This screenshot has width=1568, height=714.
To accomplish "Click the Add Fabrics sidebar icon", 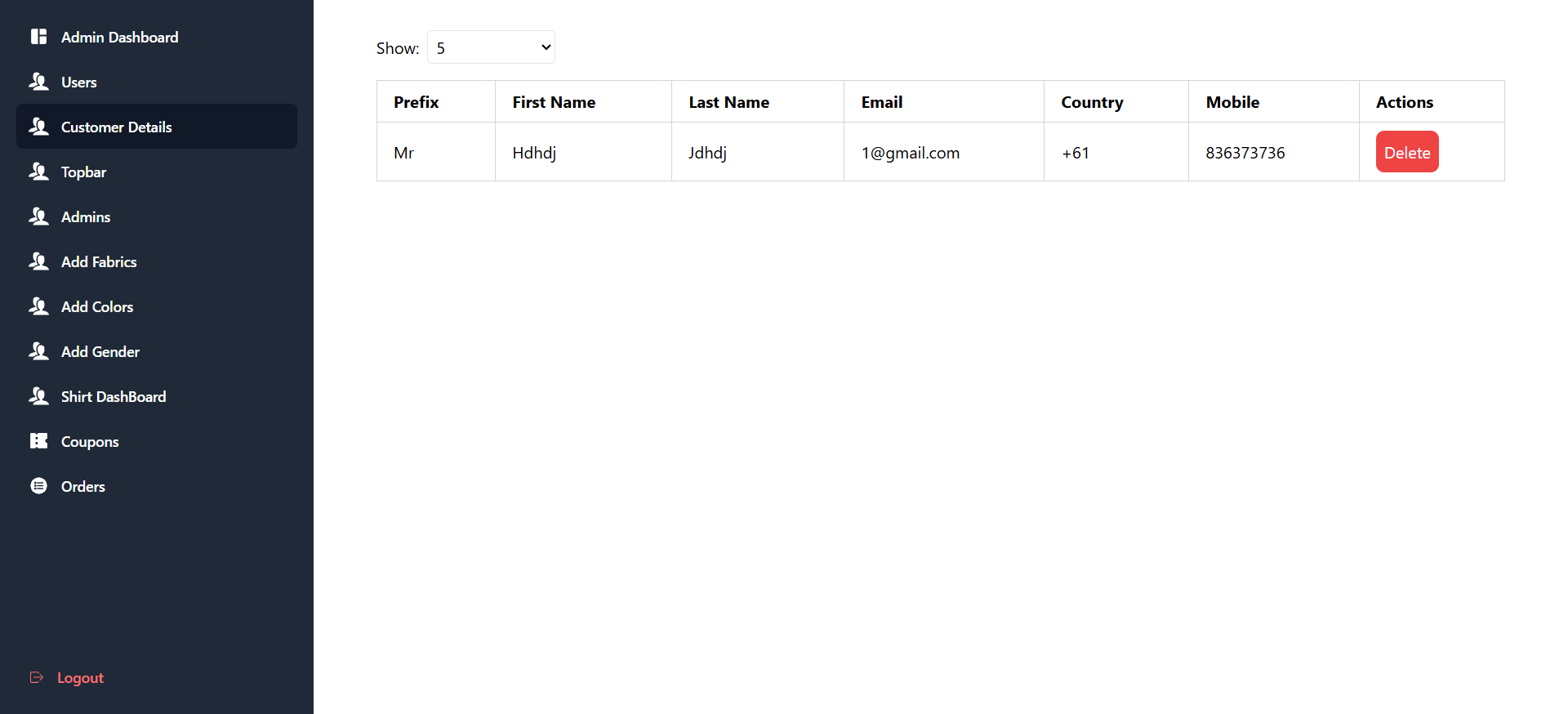I will pos(38,261).
